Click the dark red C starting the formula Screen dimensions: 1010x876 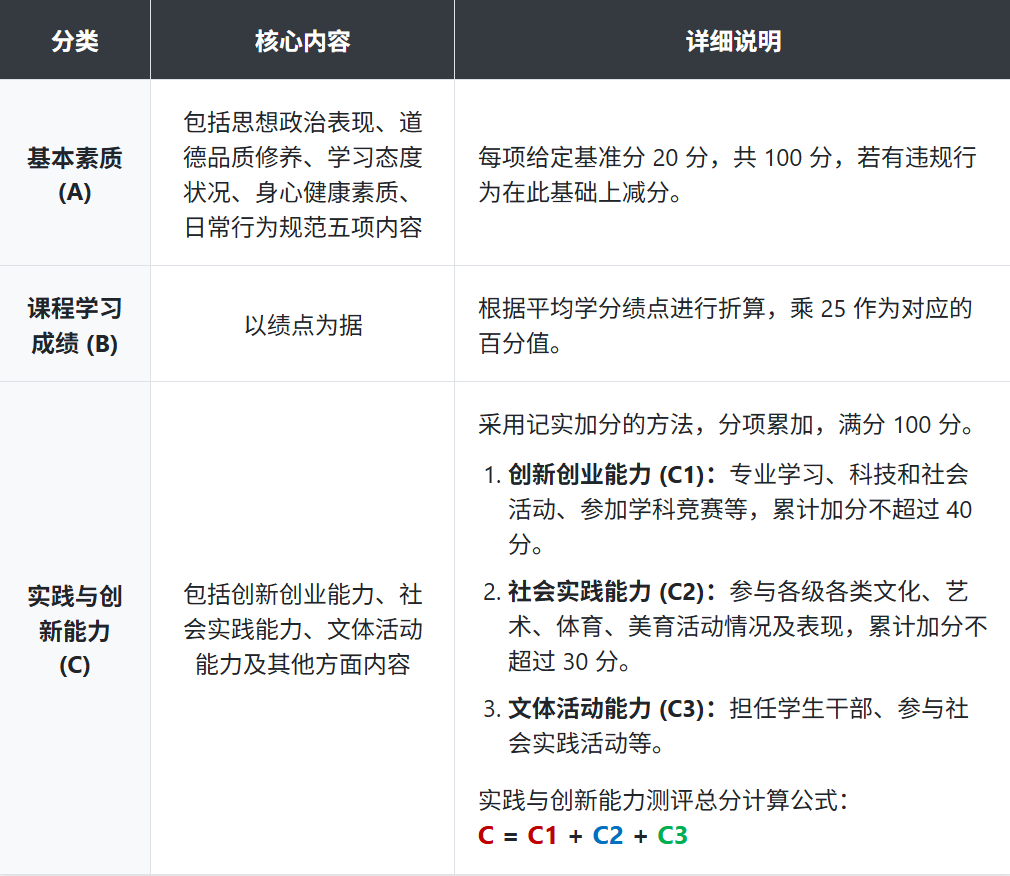[x=486, y=835]
